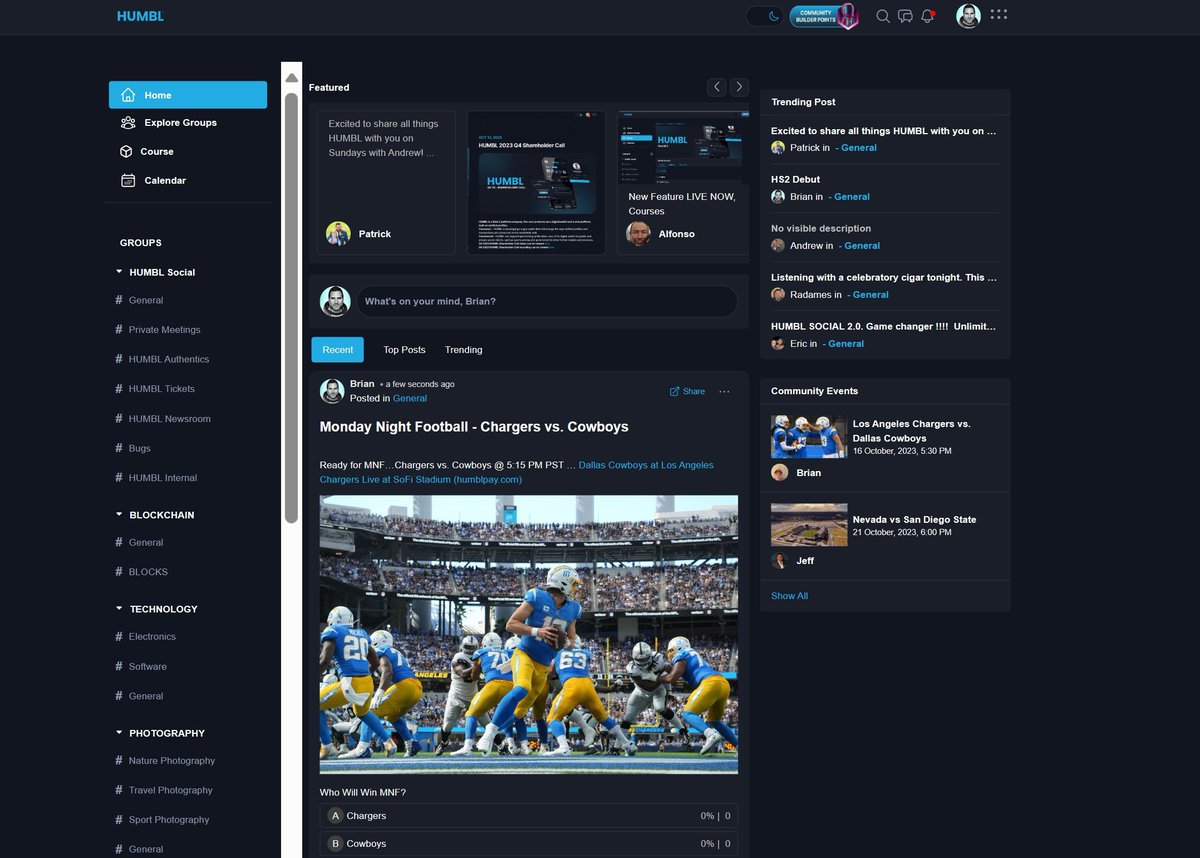Open HUMBL SOCIAL 2.0 Game changer post
Image resolution: width=1200 pixels, height=858 pixels.
pos(884,326)
